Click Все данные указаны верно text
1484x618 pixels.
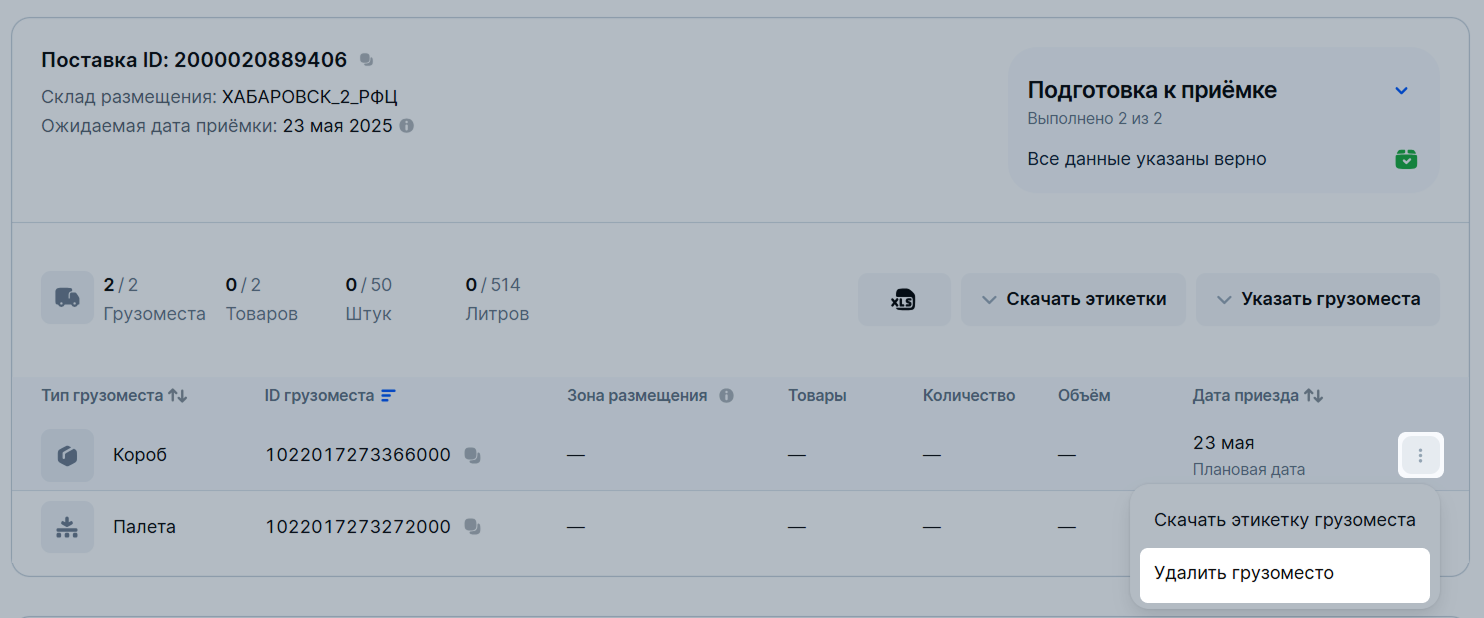tap(1147, 159)
